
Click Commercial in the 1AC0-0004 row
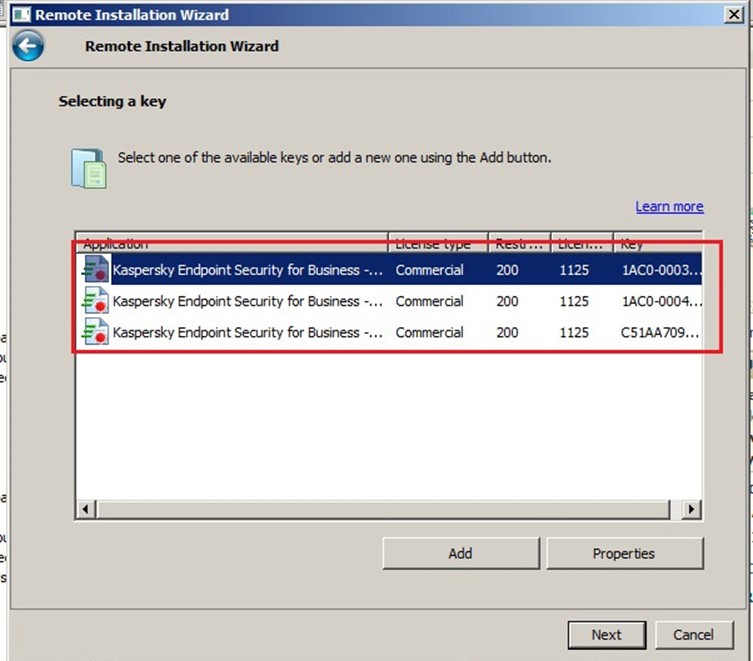point(429,301)
